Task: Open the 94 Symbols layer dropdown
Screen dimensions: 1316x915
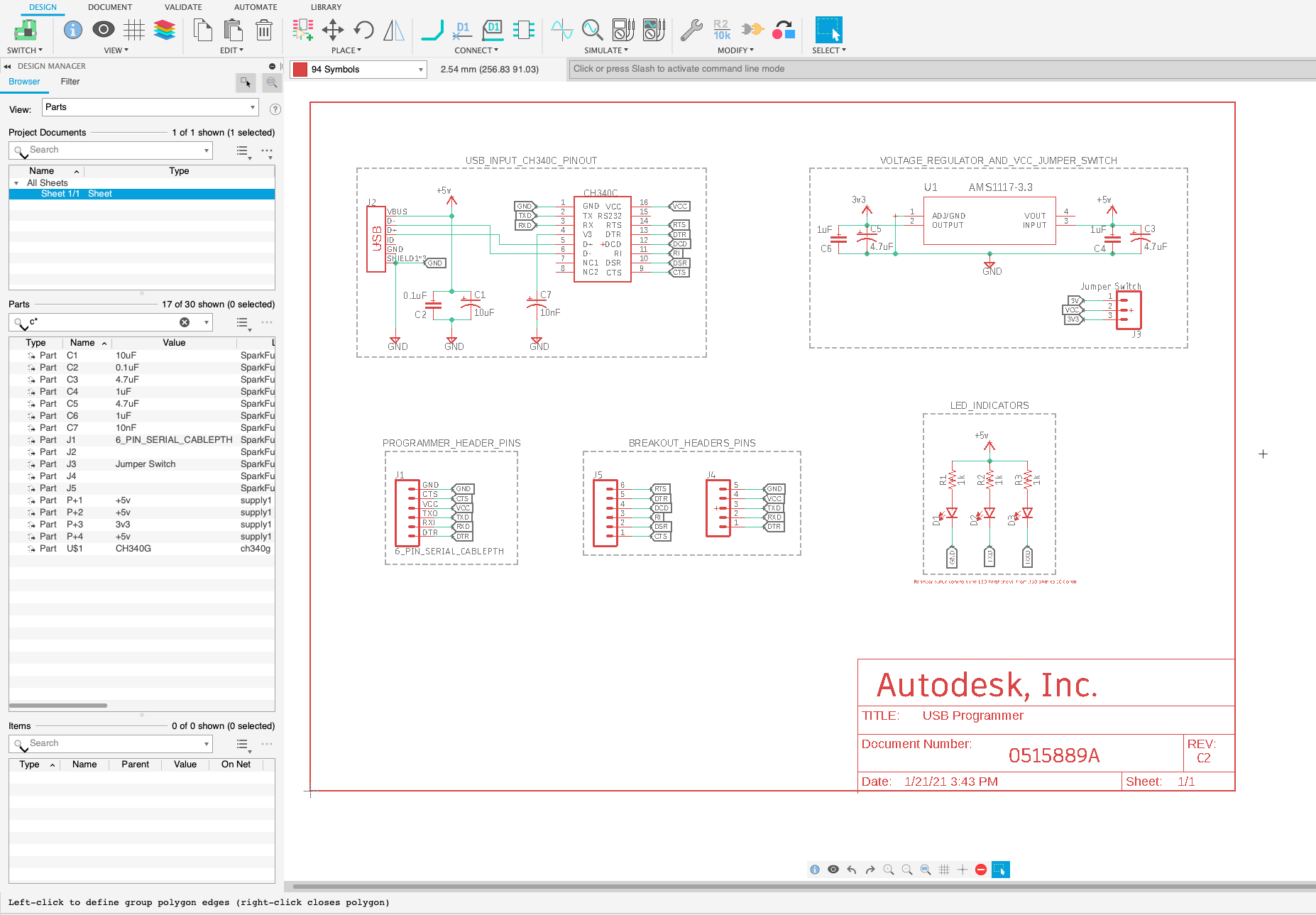Action: [418, 70]
